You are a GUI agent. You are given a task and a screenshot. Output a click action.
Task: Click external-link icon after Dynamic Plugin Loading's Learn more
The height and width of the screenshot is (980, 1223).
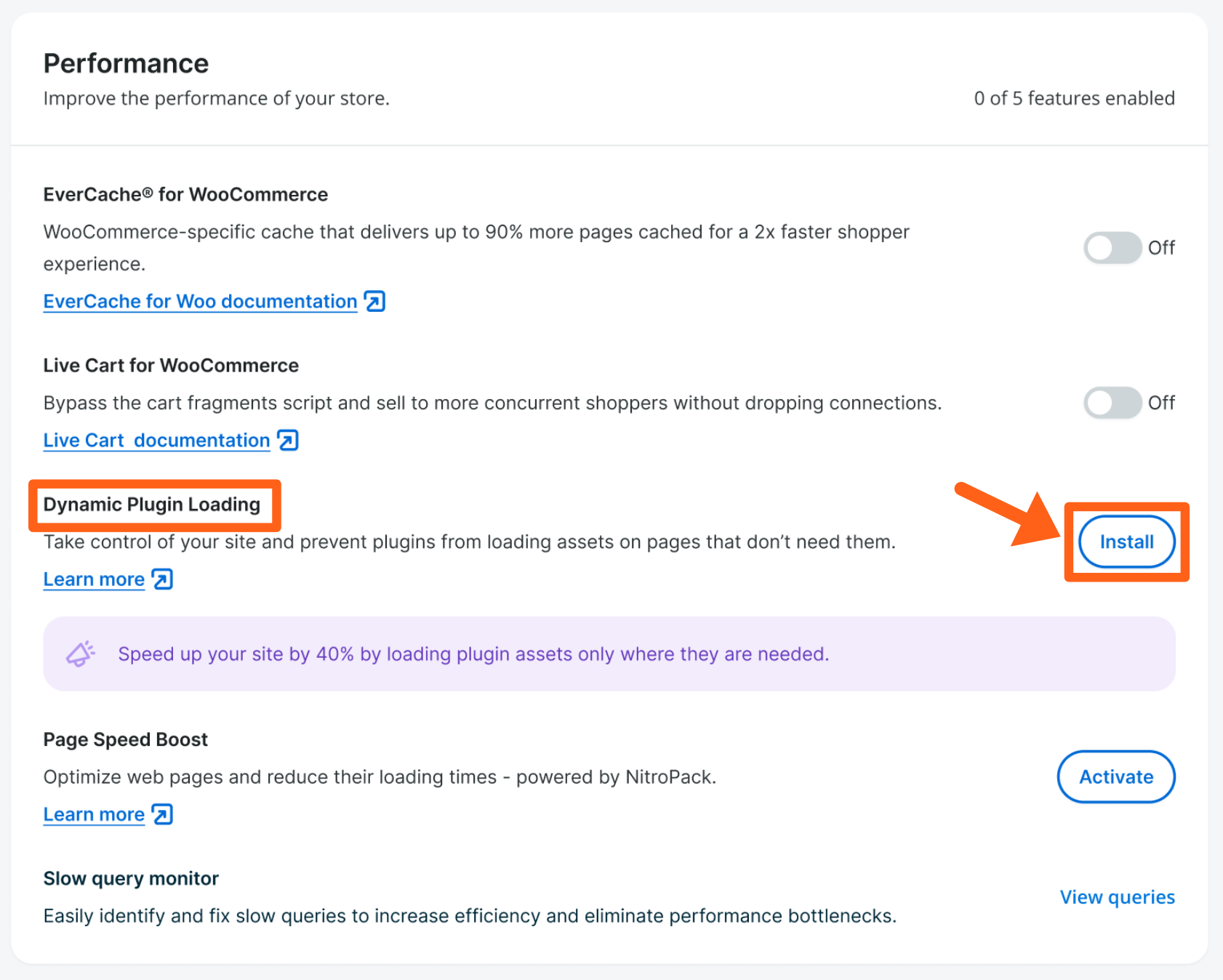point(162,579)
